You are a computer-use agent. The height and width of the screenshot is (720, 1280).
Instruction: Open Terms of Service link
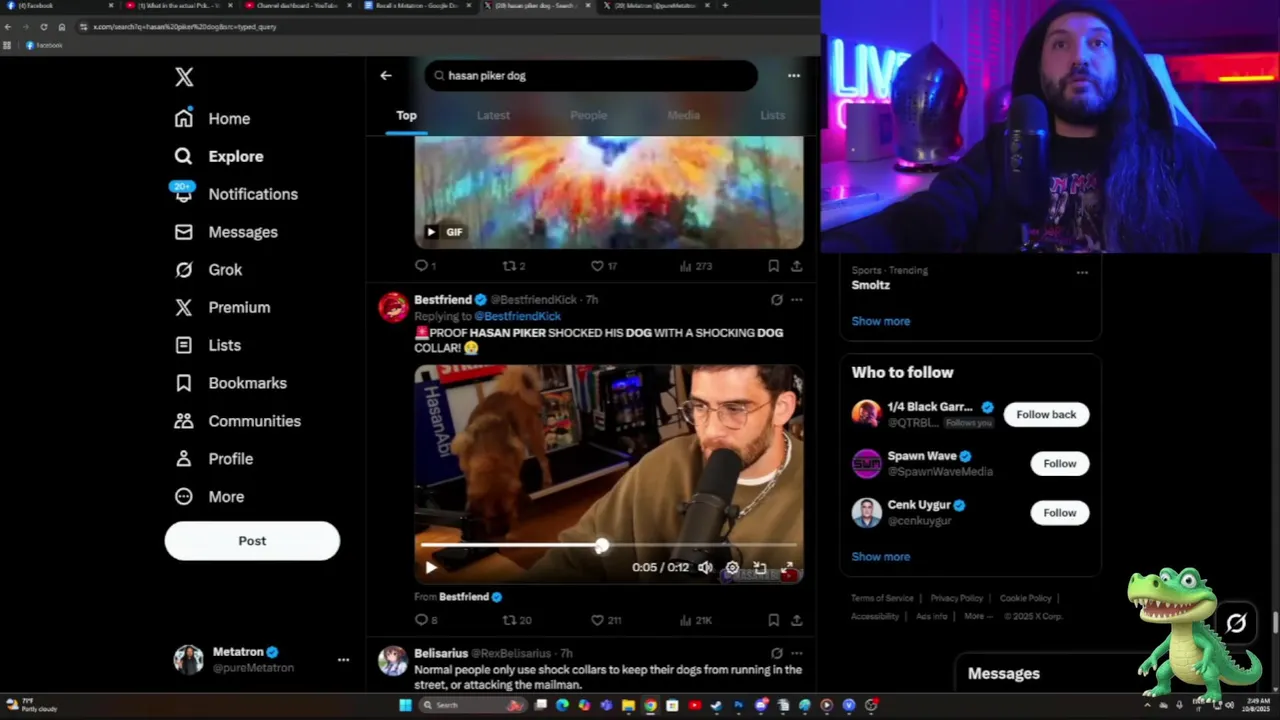click(882, 598)
